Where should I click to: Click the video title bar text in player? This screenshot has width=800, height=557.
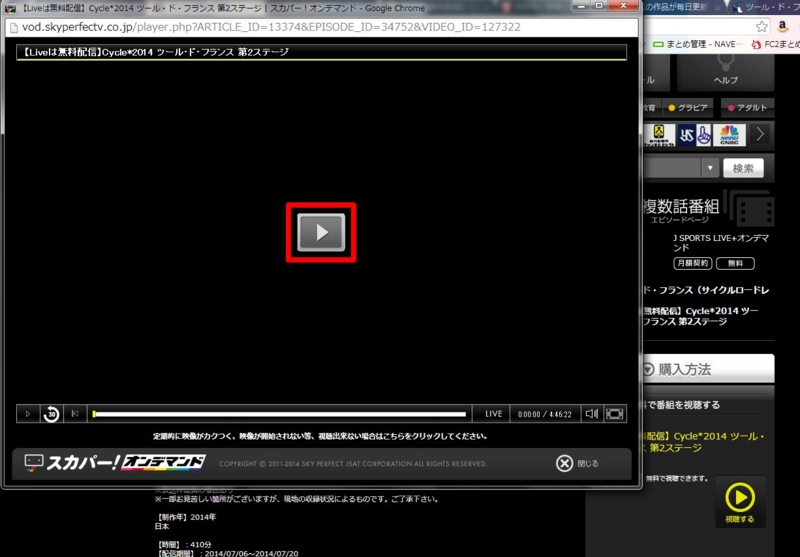pyautogui.click(x=153, y=52)
